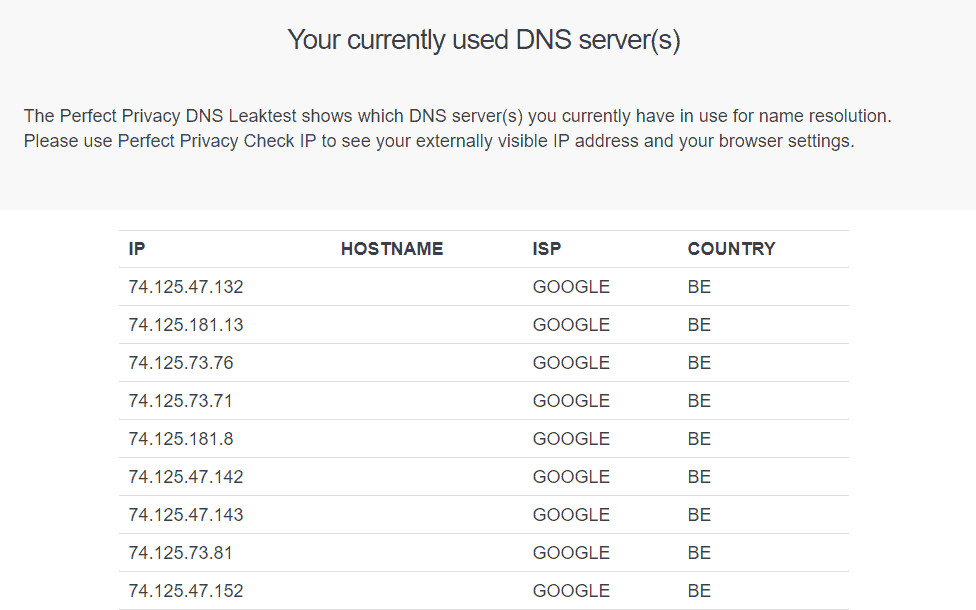Screen dimensions: 976x610
Task: Select IP address 74.125.47.142
Action: (x=186, y=477)
